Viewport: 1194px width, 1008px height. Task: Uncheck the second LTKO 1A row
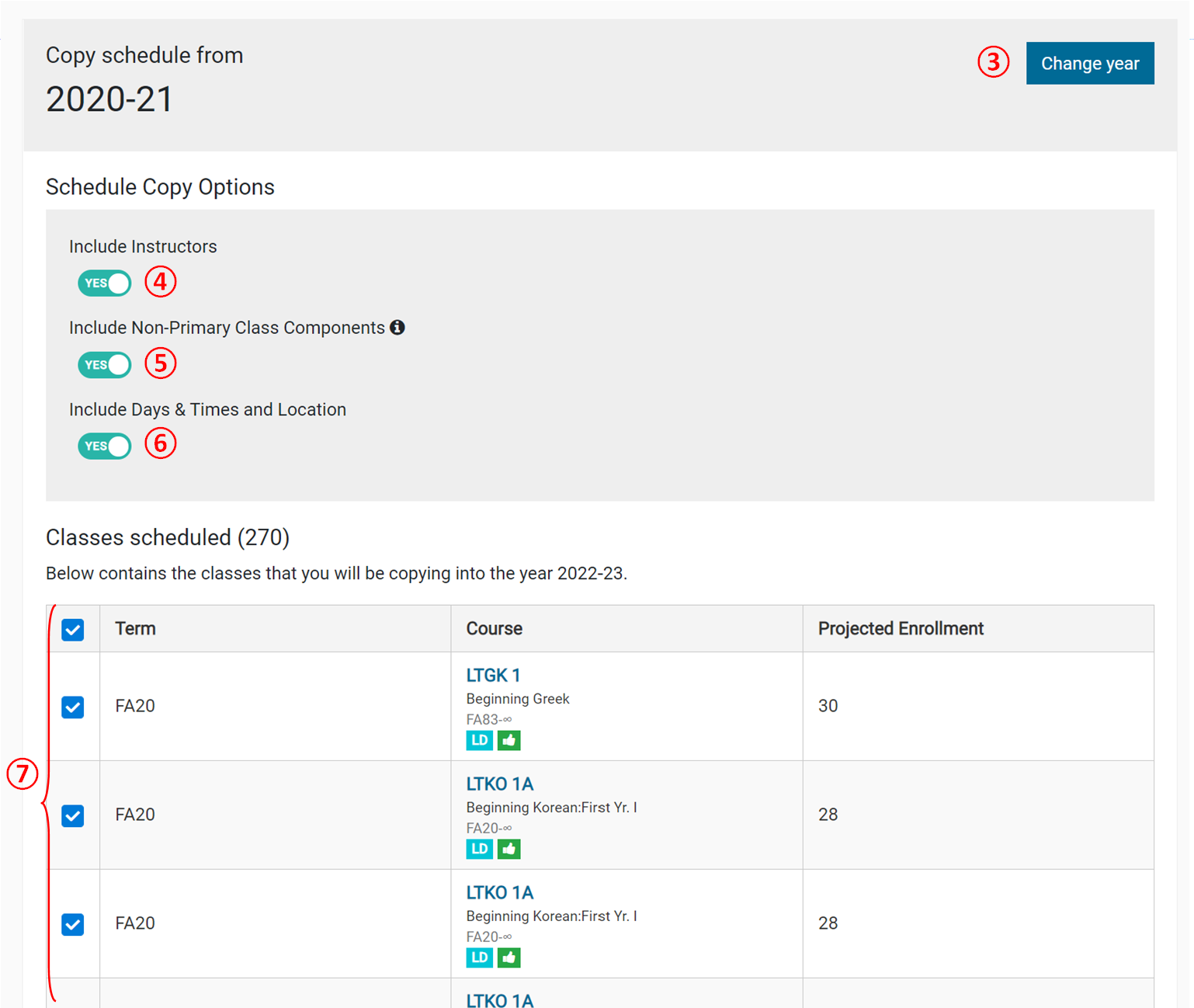coord(72,924)
